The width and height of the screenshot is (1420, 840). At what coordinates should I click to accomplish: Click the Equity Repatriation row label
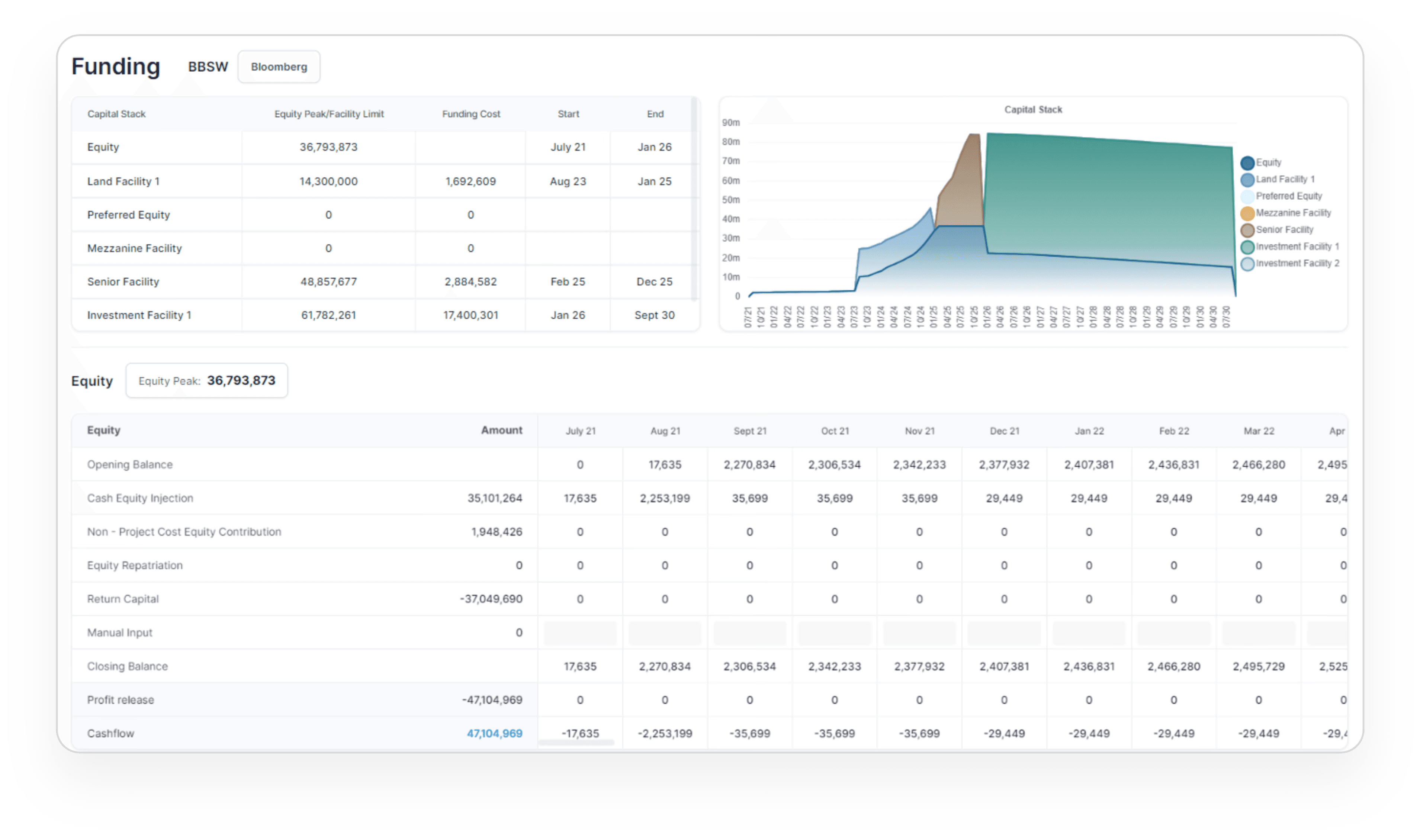(135, 565)
